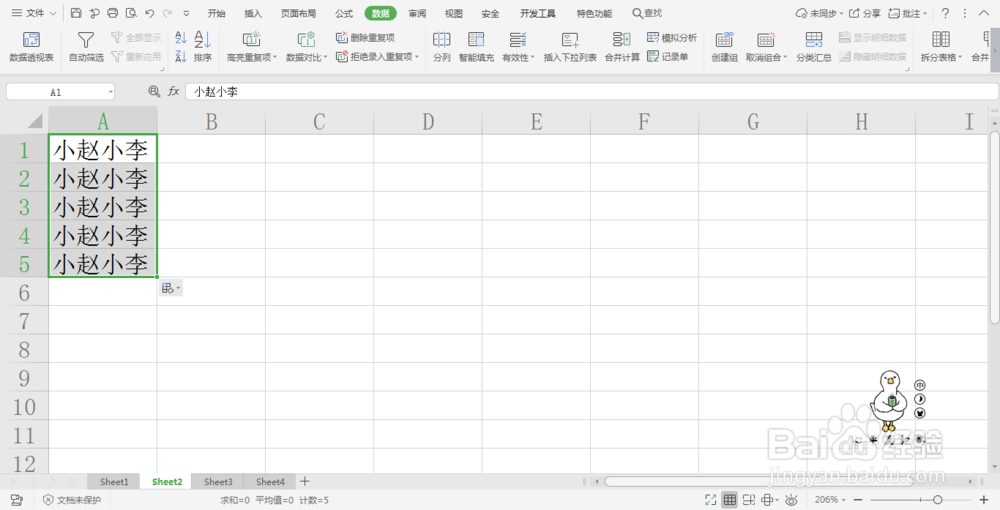Open the 视图 View ribbon tab

(453, 13)
